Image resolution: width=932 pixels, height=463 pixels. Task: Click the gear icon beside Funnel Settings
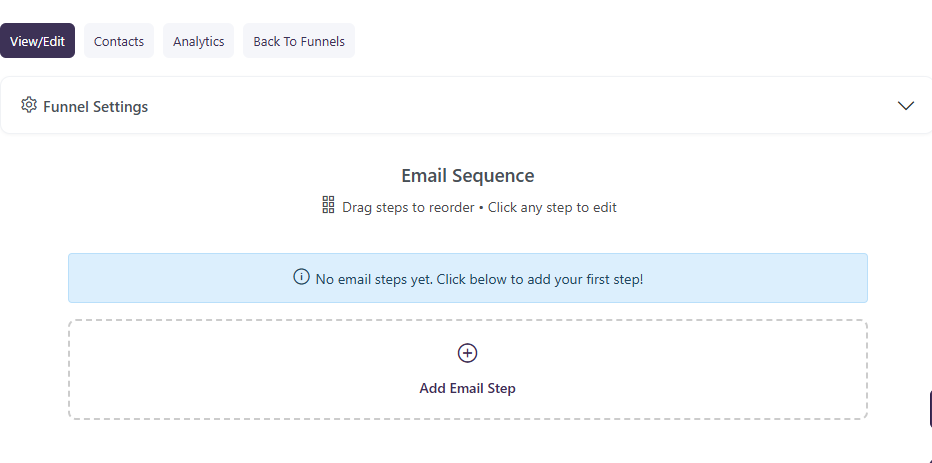tap(29, 105)
